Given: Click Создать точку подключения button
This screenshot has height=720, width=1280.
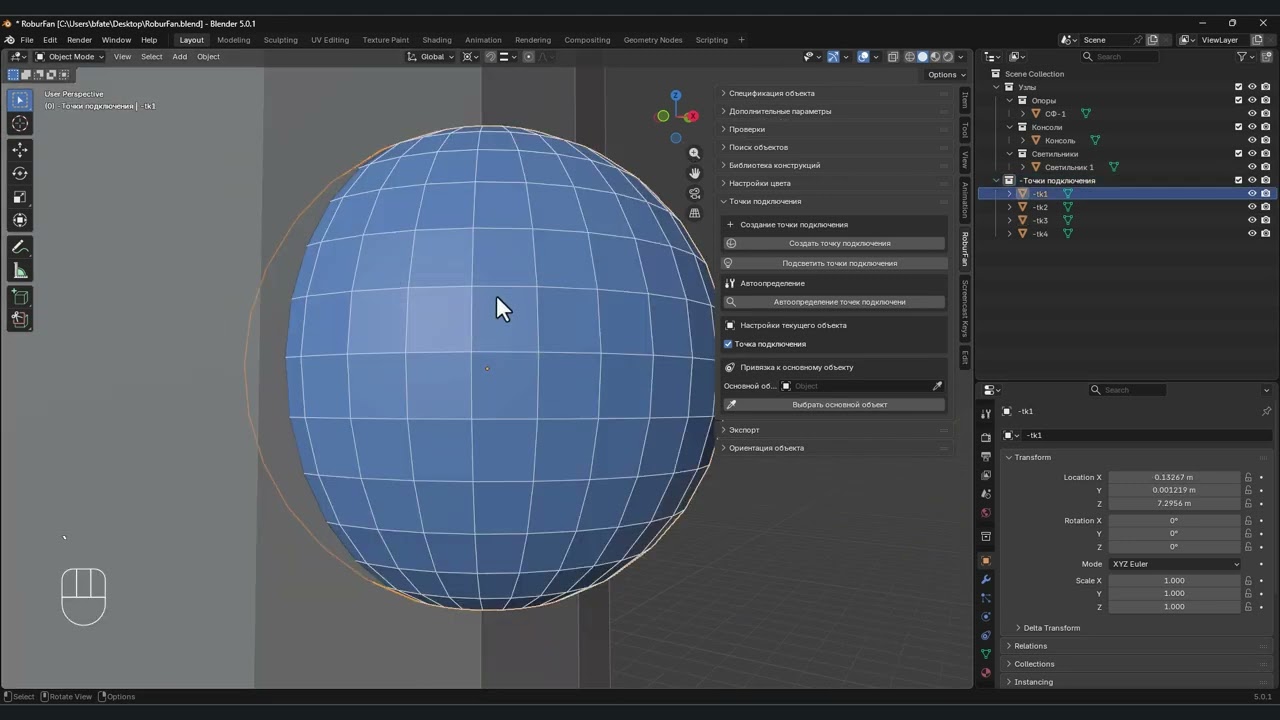Looking at the screenshot, I should (839, 243).
